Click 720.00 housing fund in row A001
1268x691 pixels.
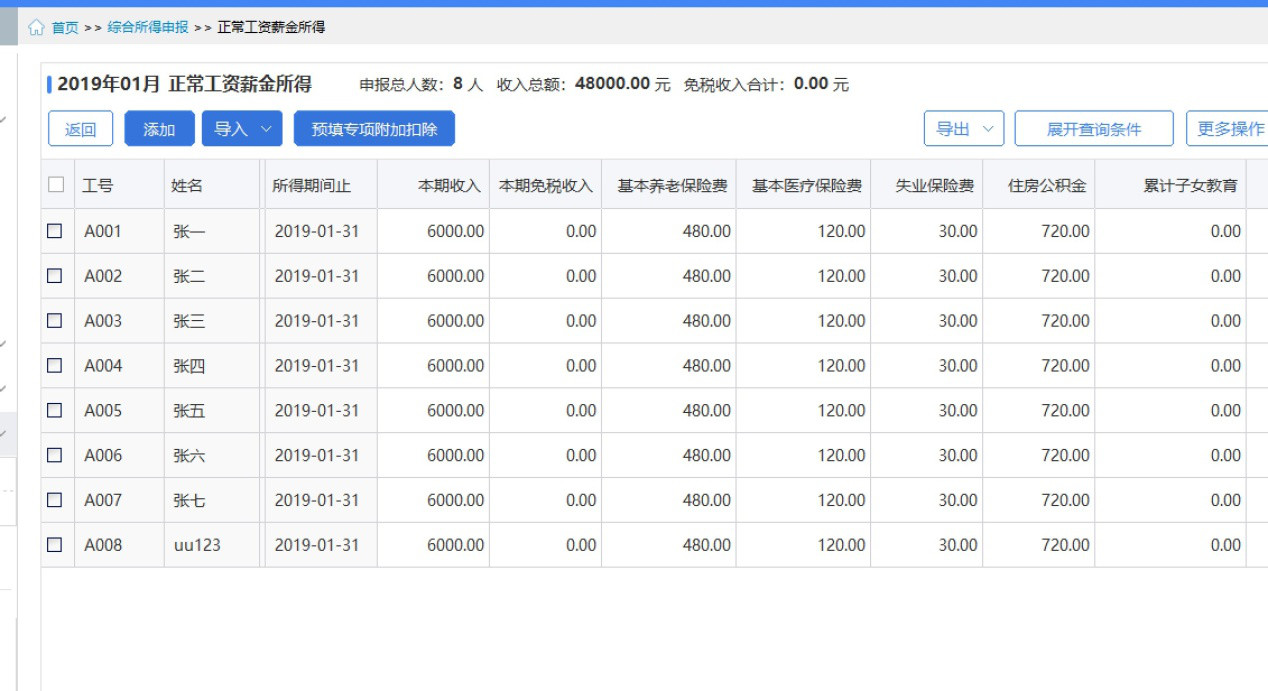pos(1066,231)
